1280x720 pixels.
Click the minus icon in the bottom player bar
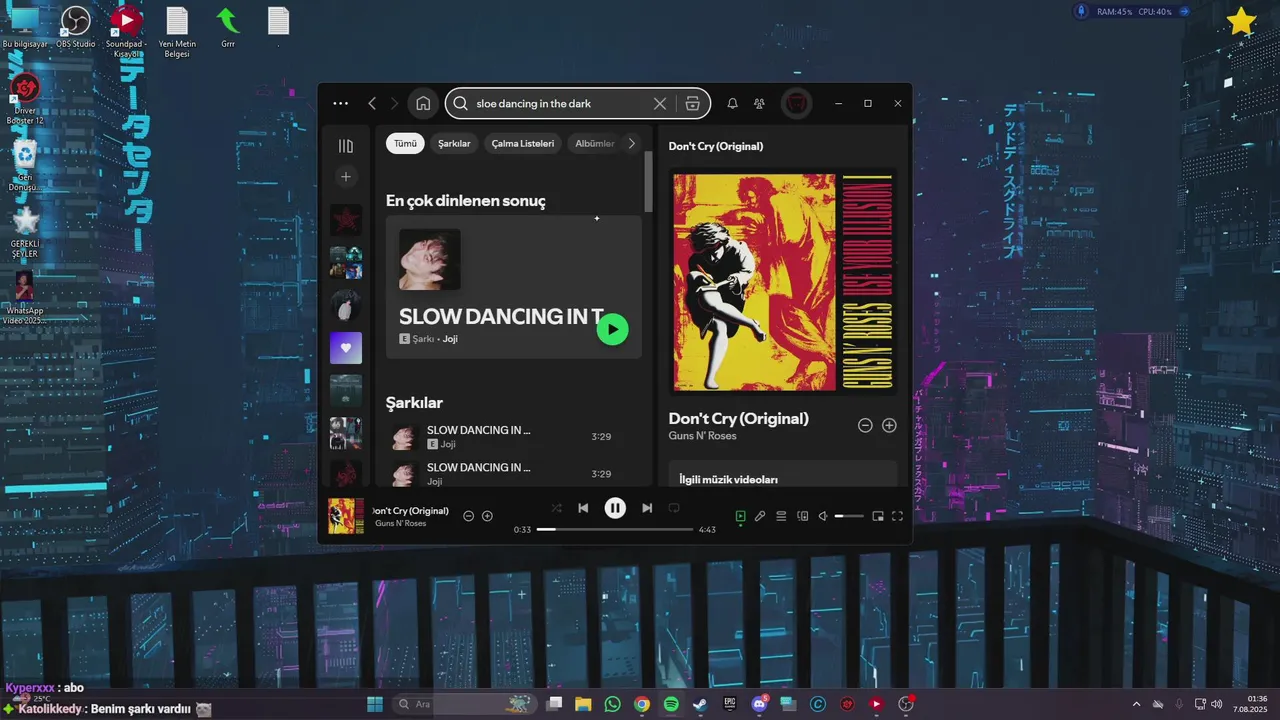click(x=468, y=516)
